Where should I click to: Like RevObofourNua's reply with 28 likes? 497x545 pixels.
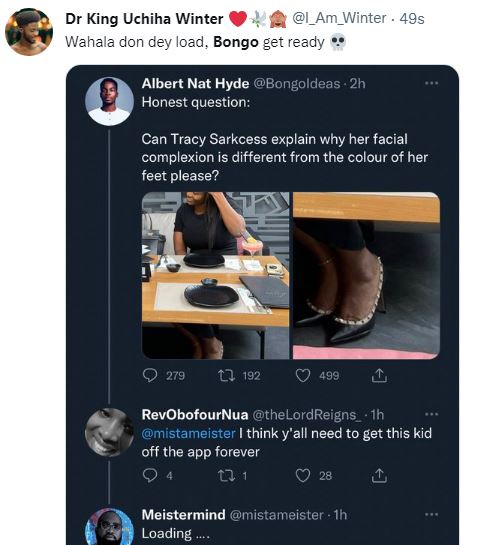click(x=303, y=475)
